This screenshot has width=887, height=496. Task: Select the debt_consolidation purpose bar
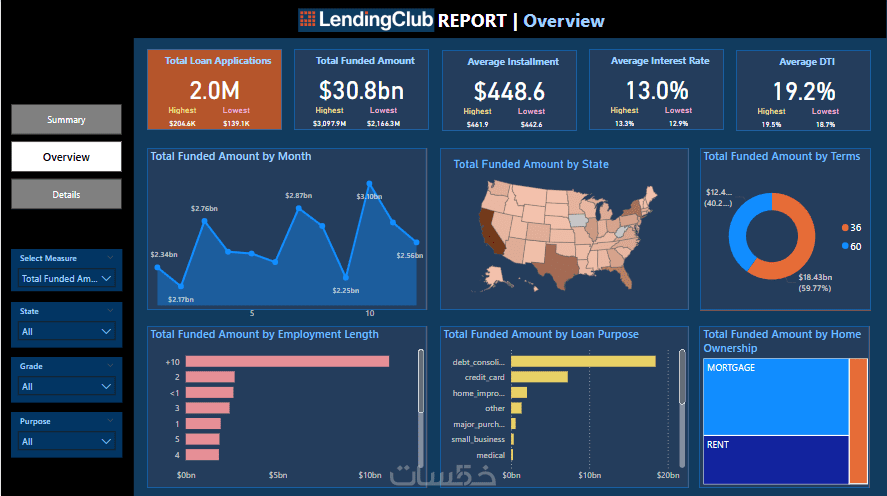pyautogui.click(x=583, y=361)
